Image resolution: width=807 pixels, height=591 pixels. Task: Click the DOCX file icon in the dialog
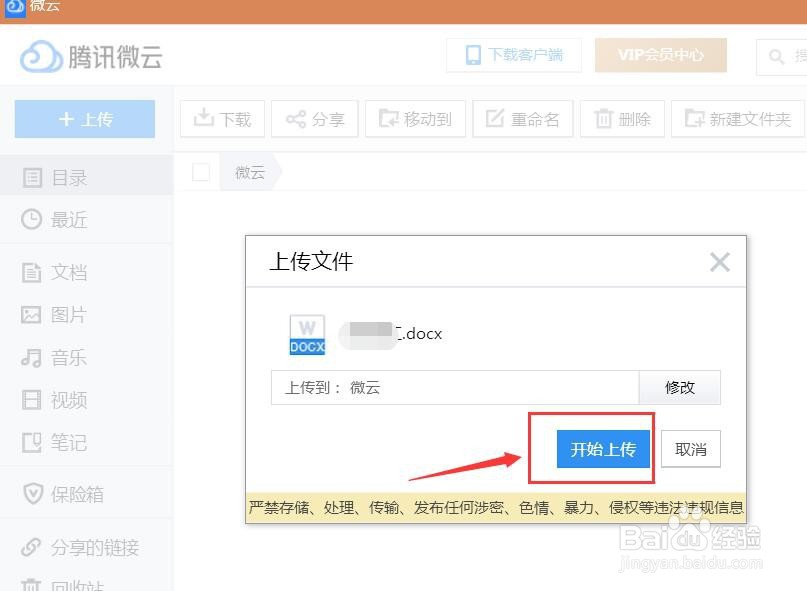coord(307,335)
